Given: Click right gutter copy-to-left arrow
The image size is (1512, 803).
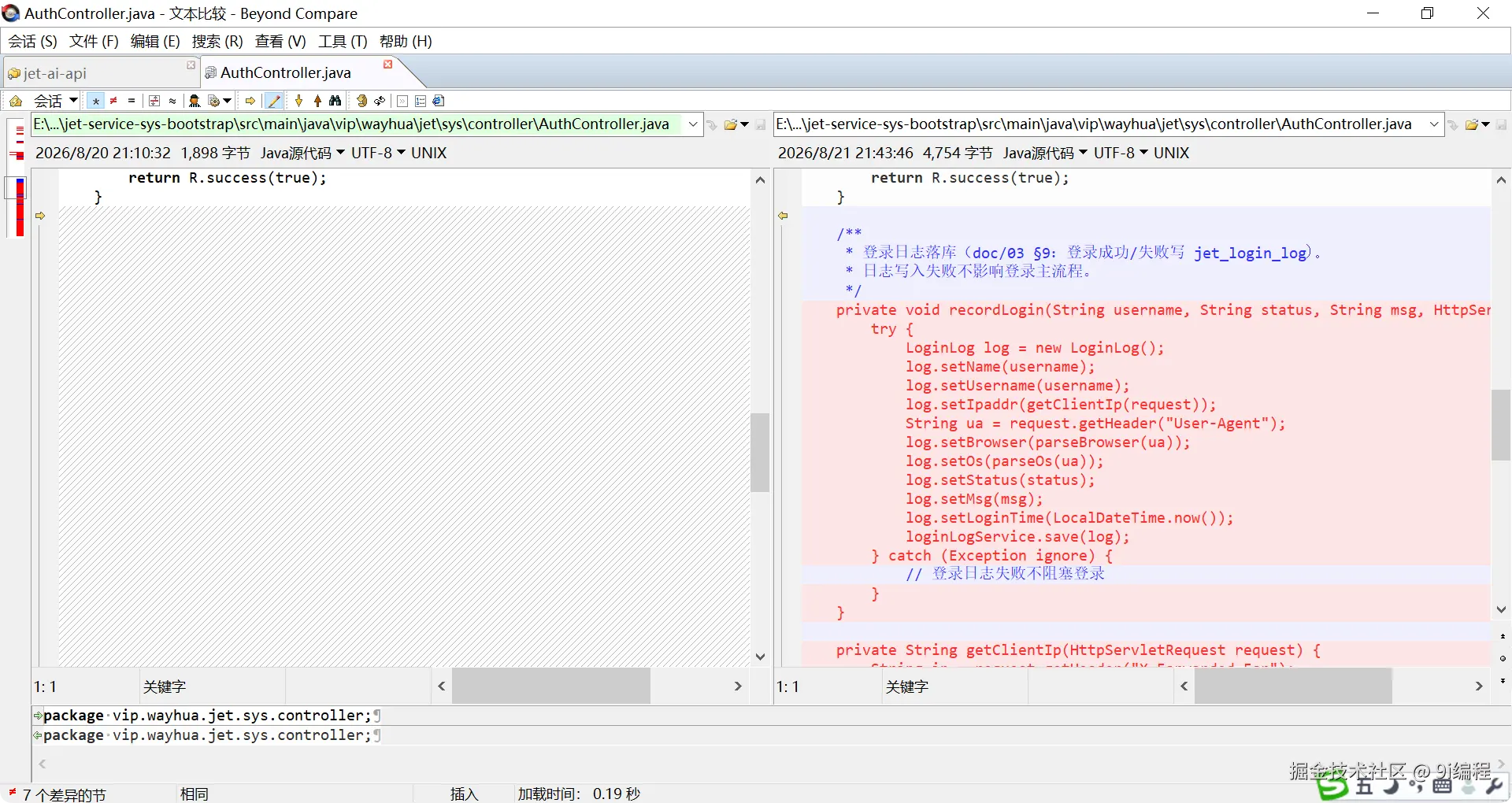Looking at the screenshot, I should (x=783, y=216).
